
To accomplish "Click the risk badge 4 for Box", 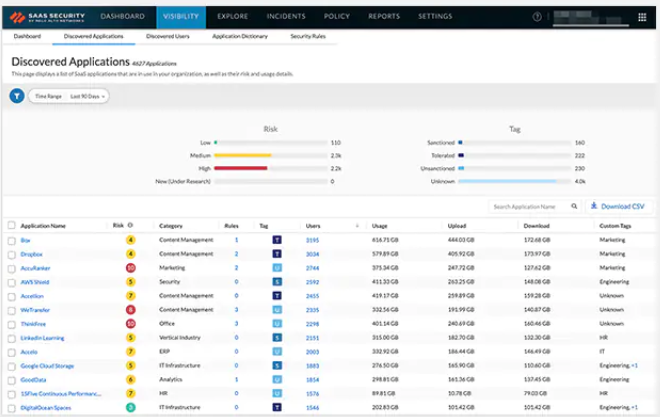I will 130,240.
